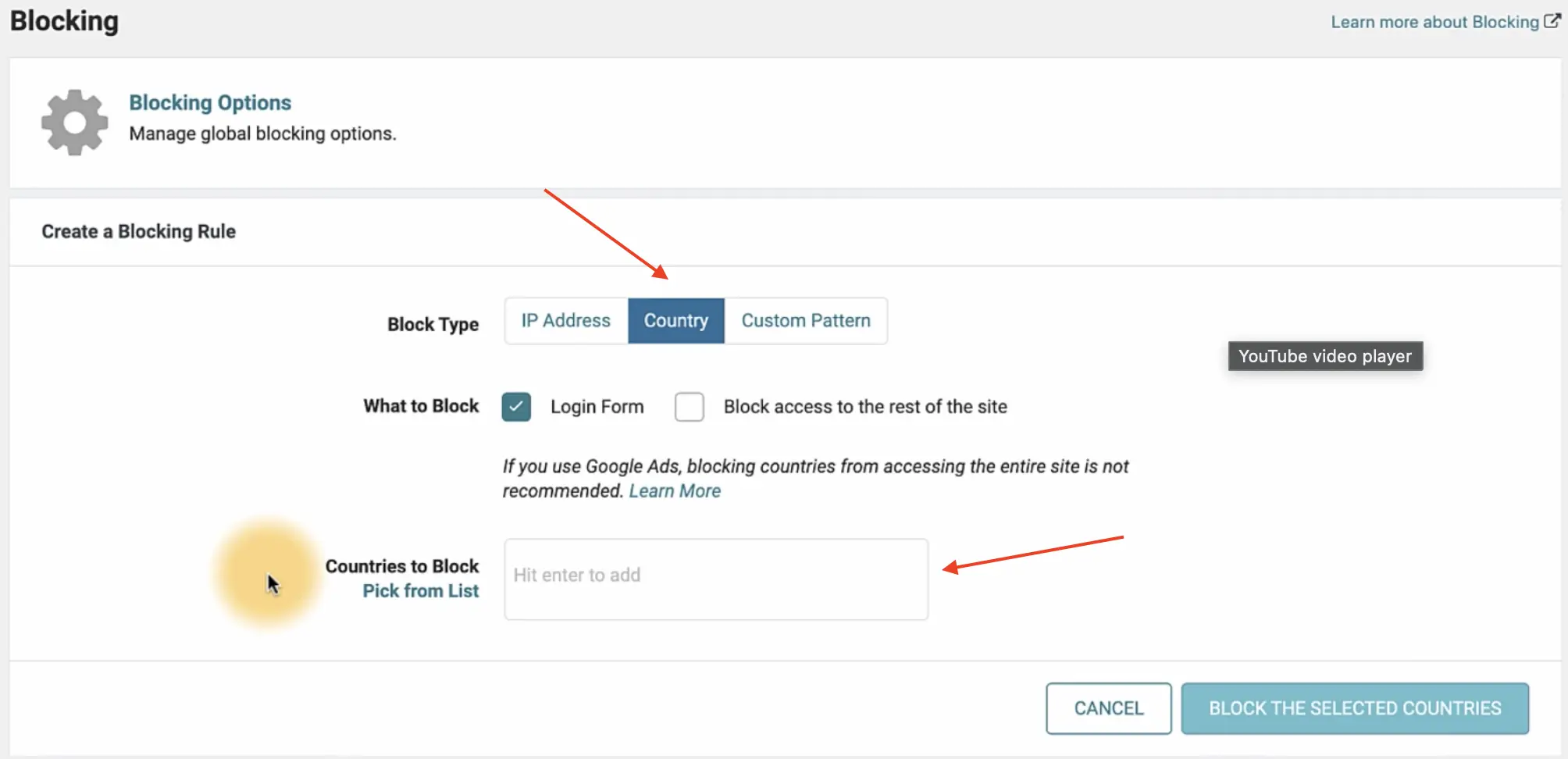
Task: Click the Block access to the rest label
Action: [865, 407]
